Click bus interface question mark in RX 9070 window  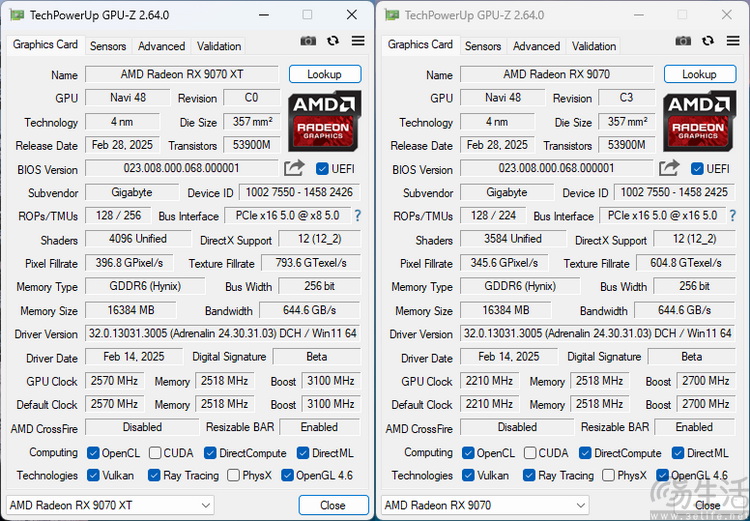732,216
